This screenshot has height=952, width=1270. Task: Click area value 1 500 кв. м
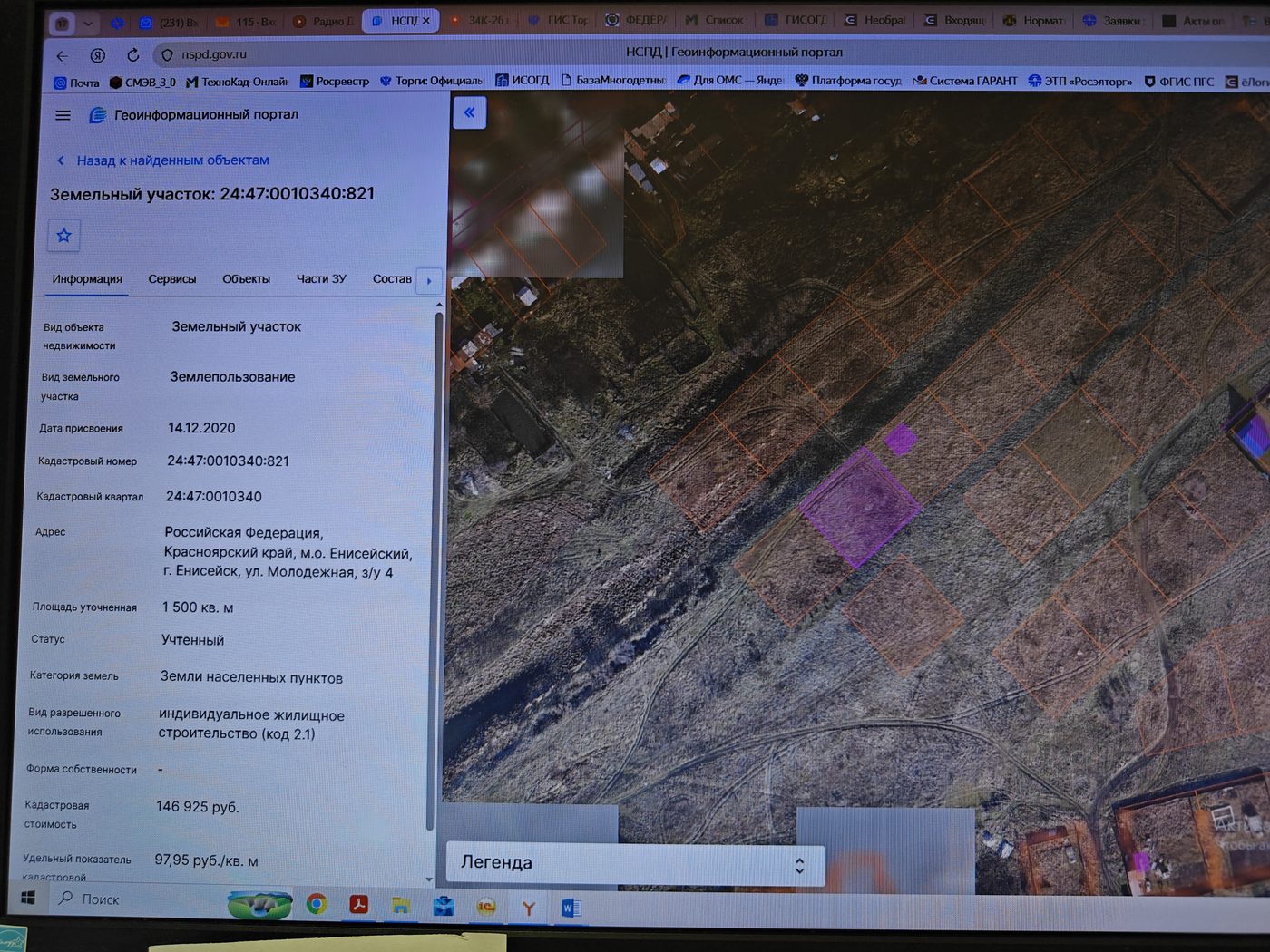198,607
